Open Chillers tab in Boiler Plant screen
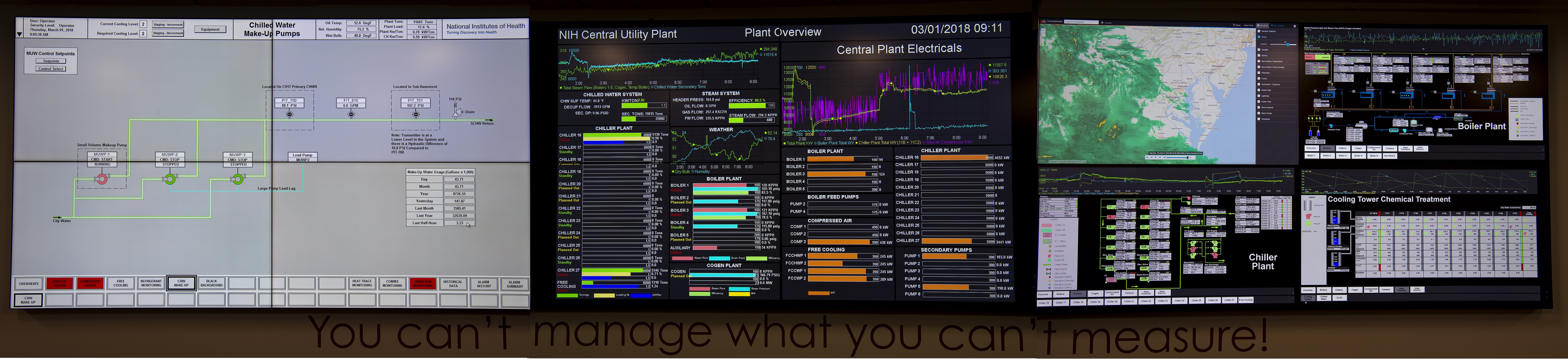The image size is (1568, 359). 1343,148
